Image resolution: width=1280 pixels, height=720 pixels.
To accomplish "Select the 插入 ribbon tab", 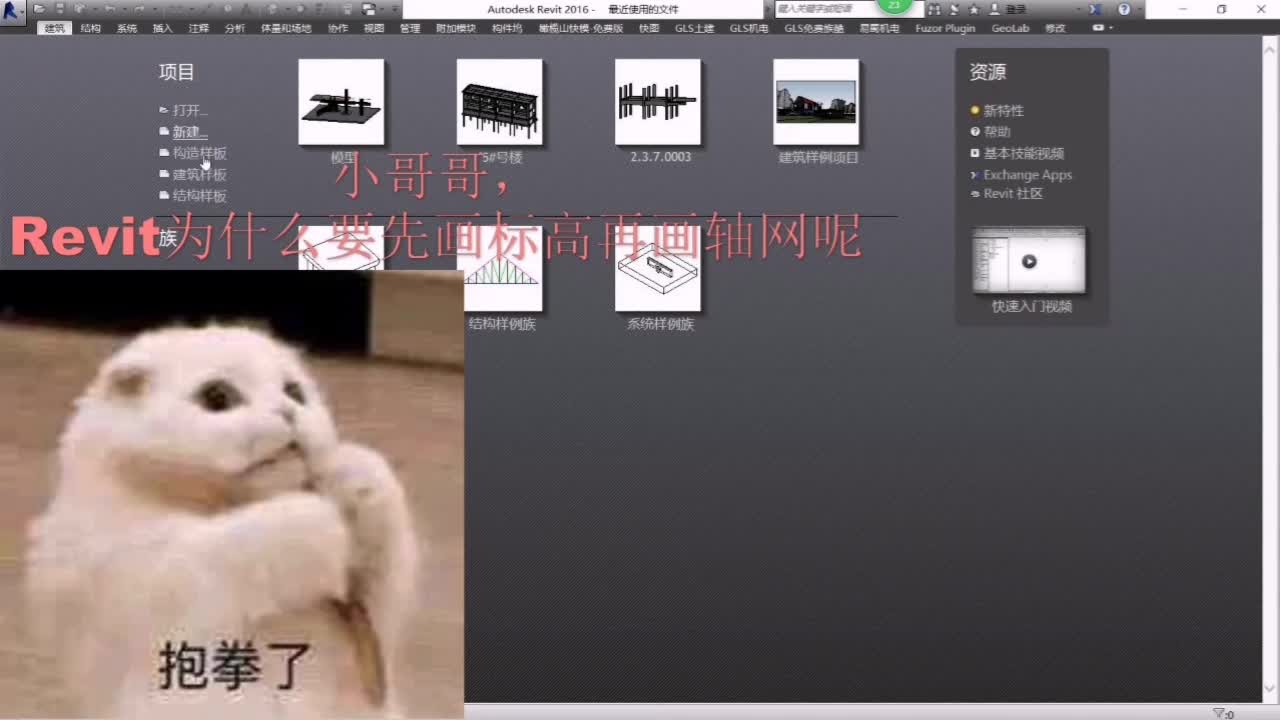I will tap(163, 28).
